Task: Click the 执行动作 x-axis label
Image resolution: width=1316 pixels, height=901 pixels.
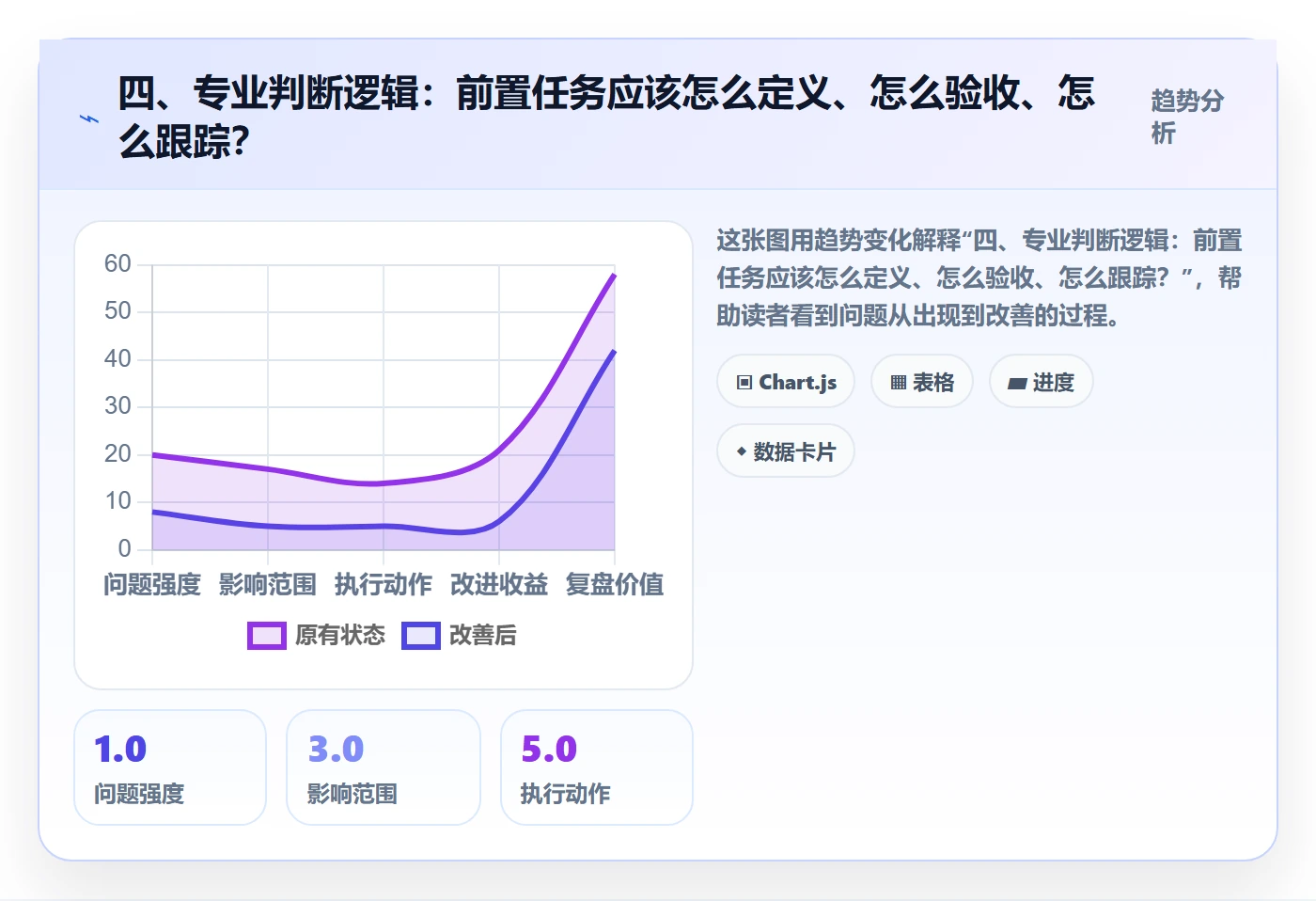Action: tap(384, 585)
